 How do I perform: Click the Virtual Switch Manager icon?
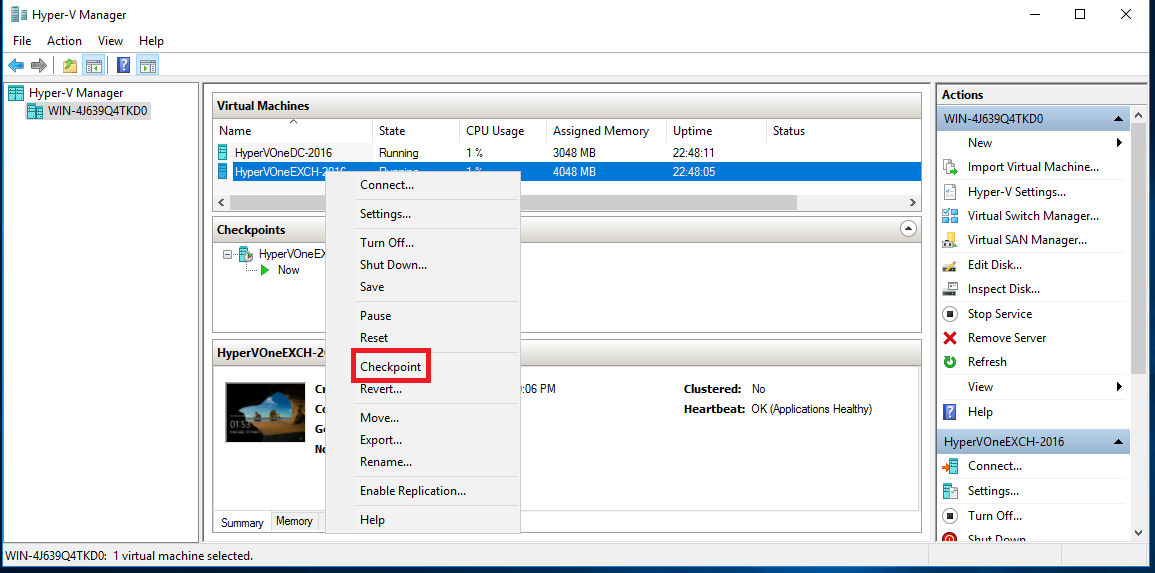click(x=950, y=216)
